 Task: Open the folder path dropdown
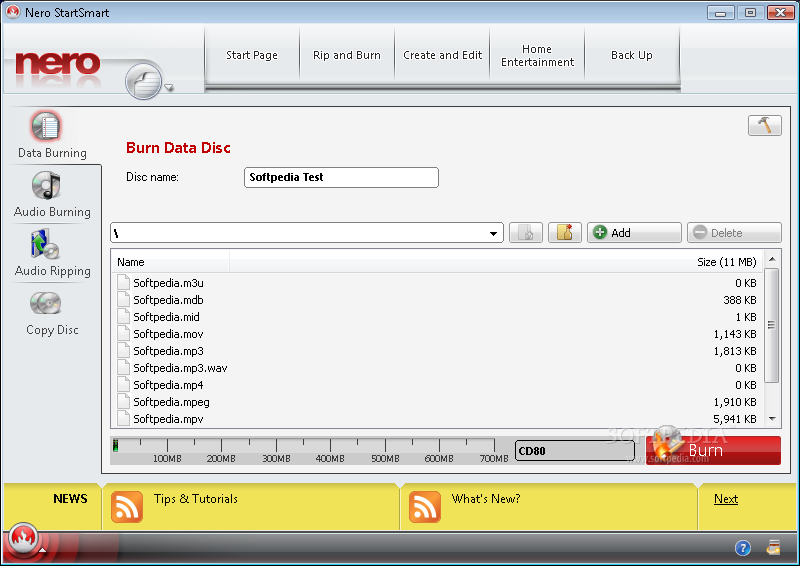(493, 233)
